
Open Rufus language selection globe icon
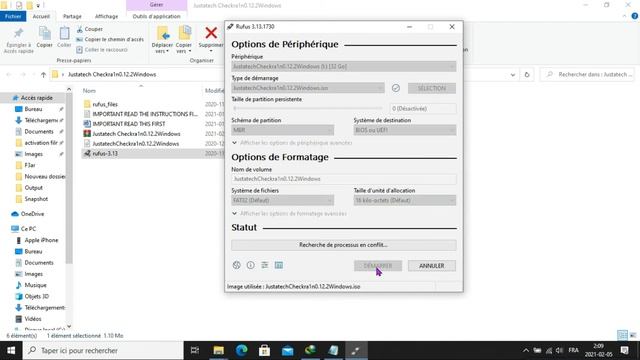[236, 265]
